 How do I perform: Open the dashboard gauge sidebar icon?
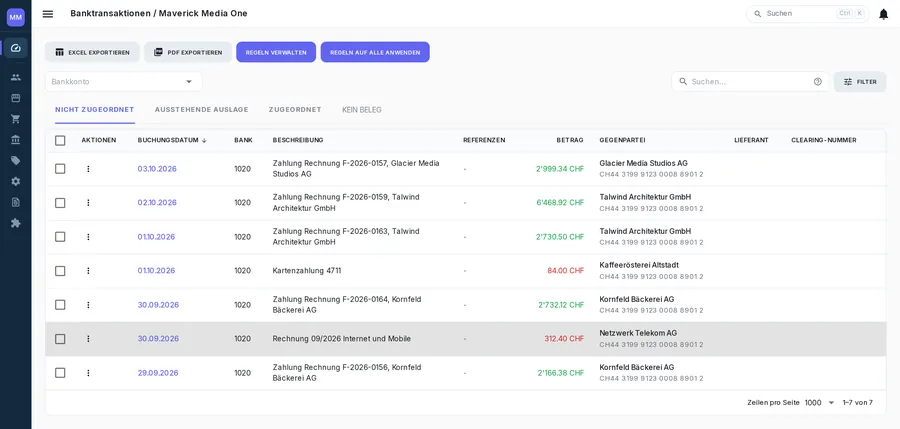(x=15, y=48)
